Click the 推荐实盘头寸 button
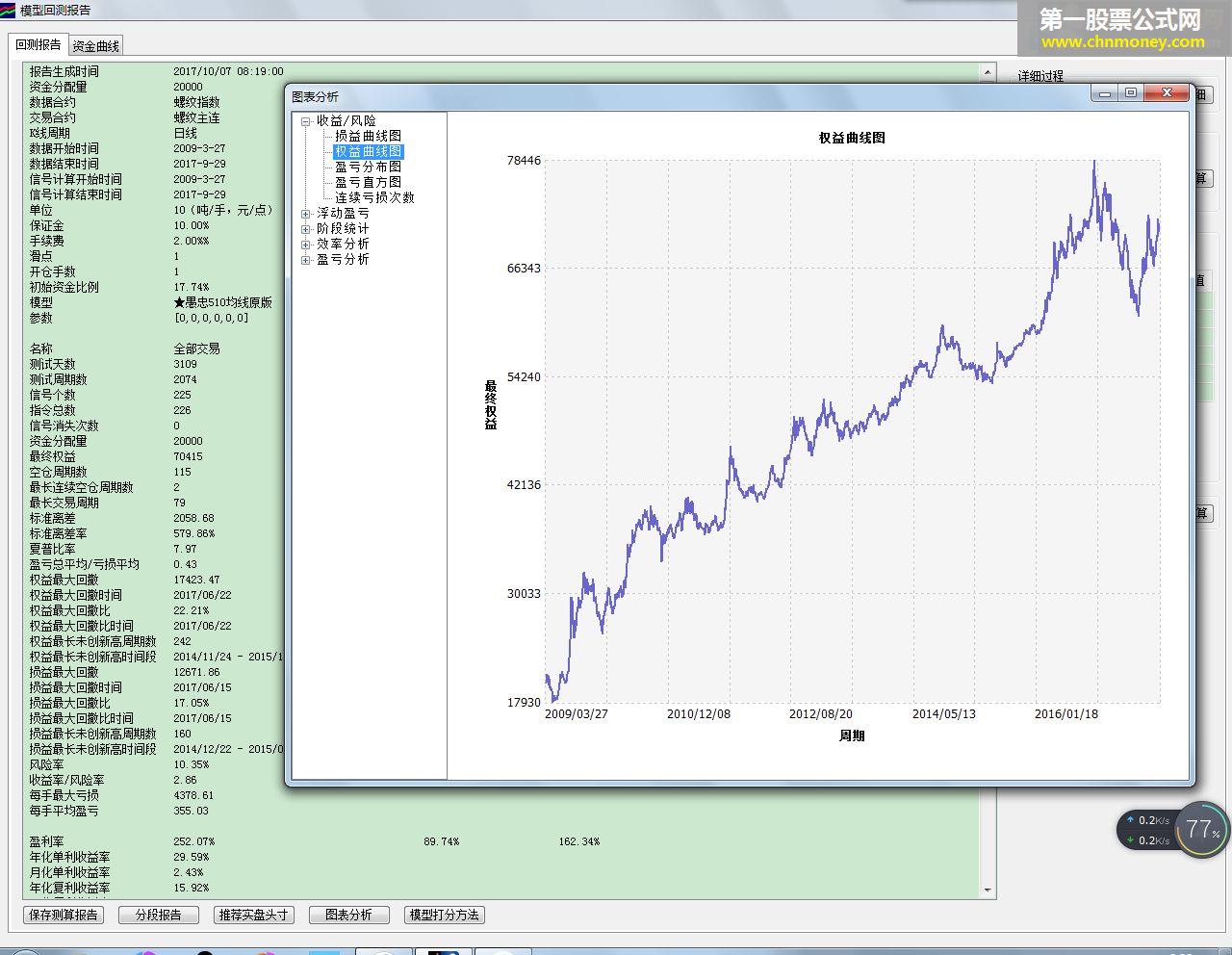Screen dimensions: 1232x955 click(x=253, y=915)
